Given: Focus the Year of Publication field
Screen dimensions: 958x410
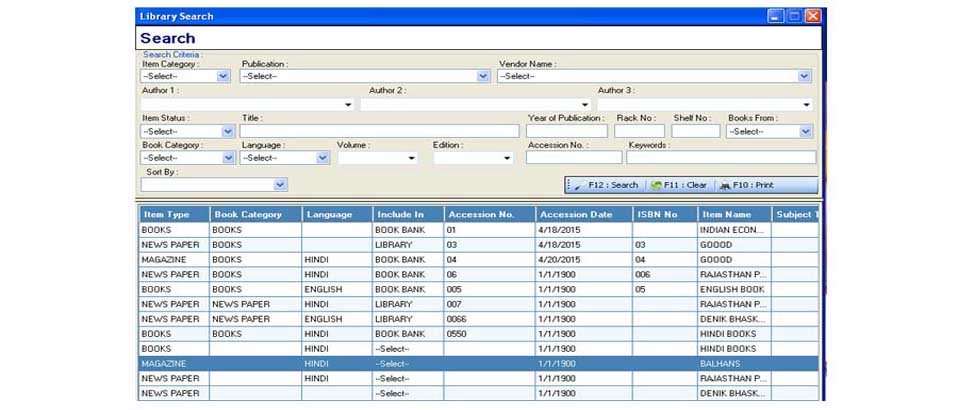Looking at the screenshot, I should [x=566, y=131].
